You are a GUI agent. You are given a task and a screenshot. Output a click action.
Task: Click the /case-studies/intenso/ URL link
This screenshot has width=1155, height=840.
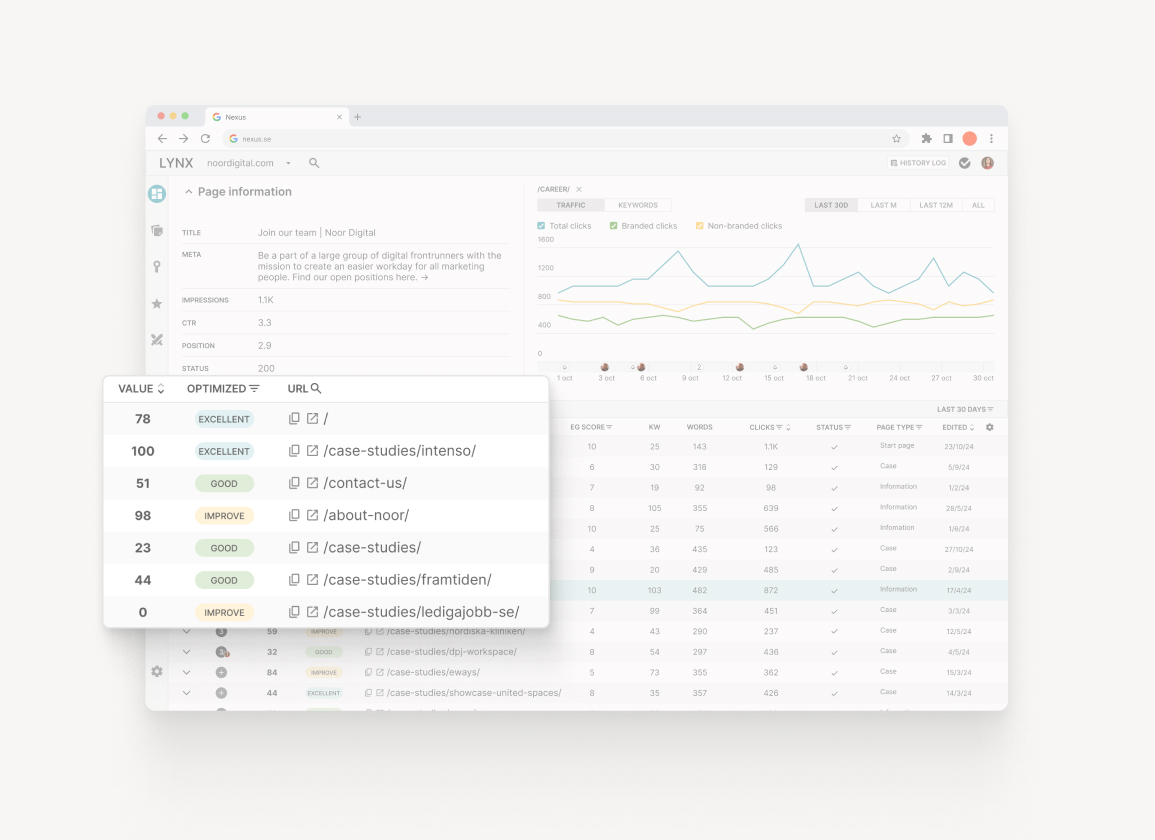(x=399, y=451)
